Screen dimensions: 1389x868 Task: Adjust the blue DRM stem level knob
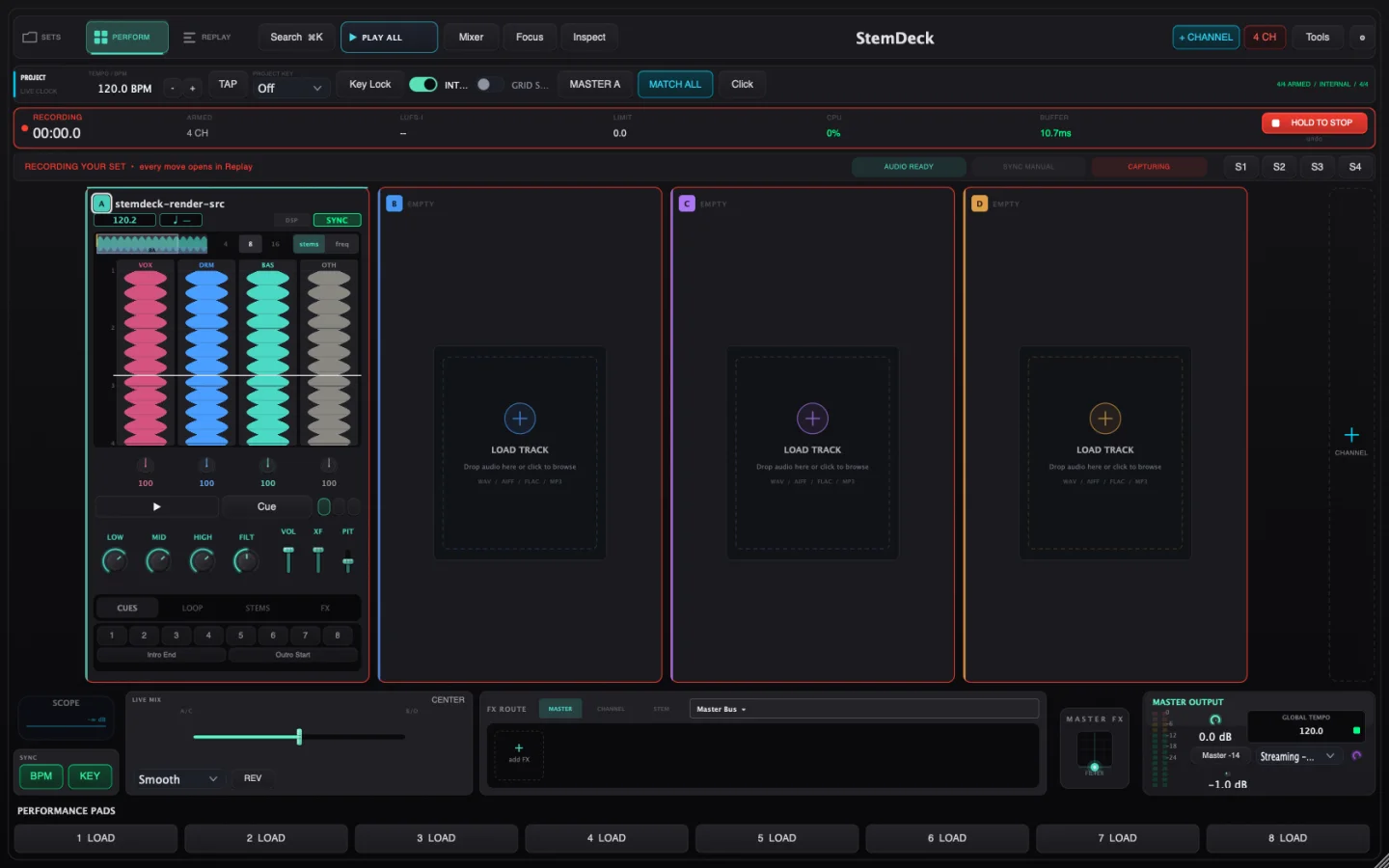206,464
